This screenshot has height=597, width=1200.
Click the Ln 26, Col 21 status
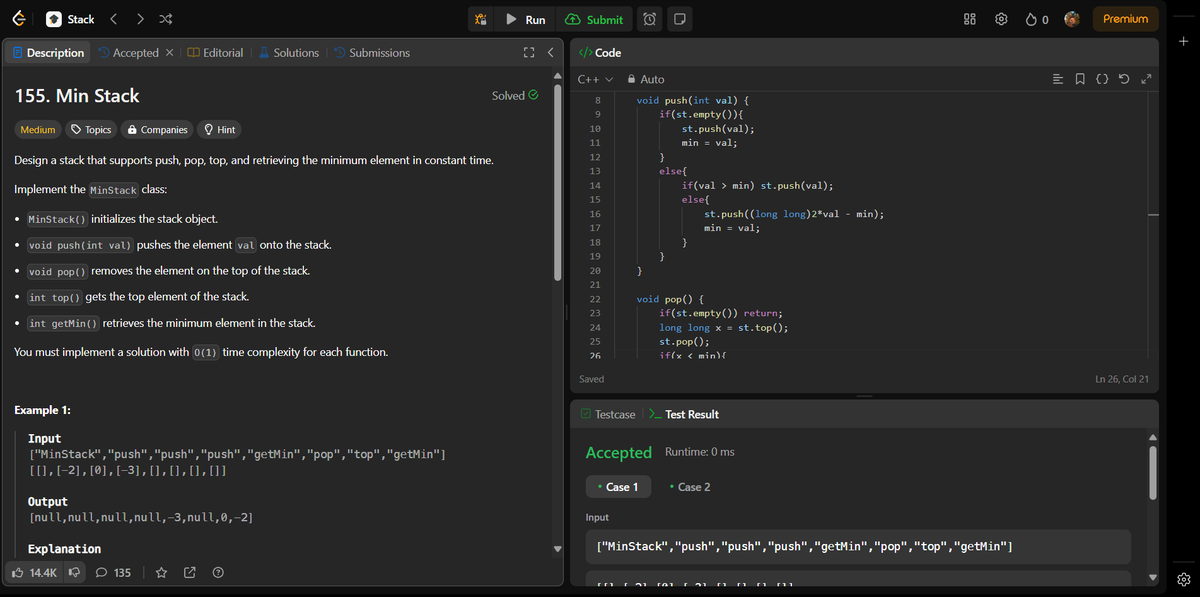tap(1123, 379)
